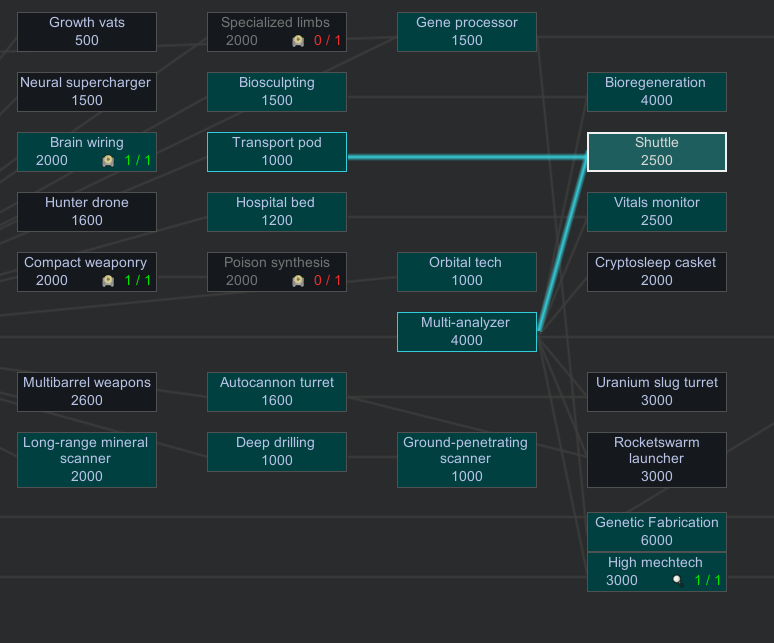This screenshot has width=774, height=643.
Task: Select the Specialized limbs research node
Action: [x=277, y=32]
